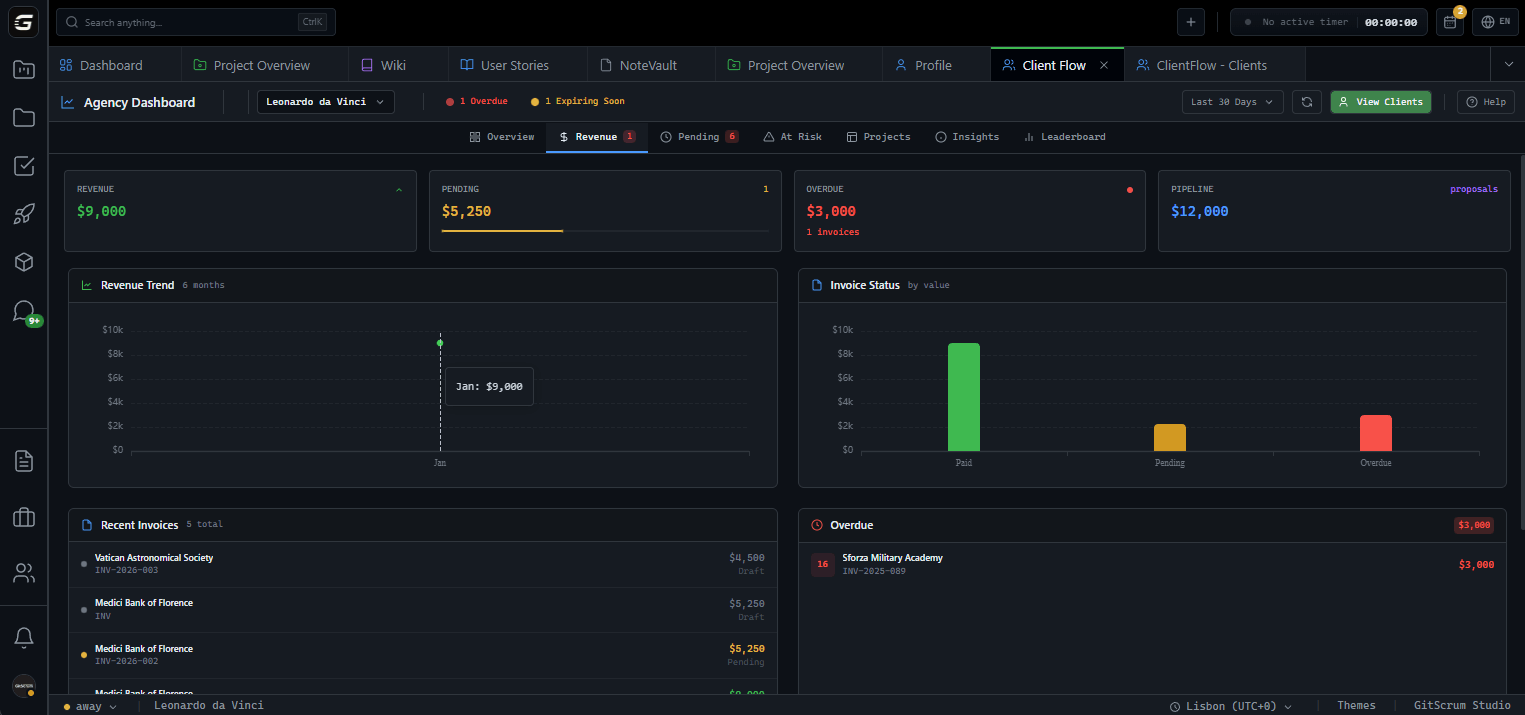Click the View Clients button
Viewport: 1525px width, 715px height.
click(x=1380, y=101)
